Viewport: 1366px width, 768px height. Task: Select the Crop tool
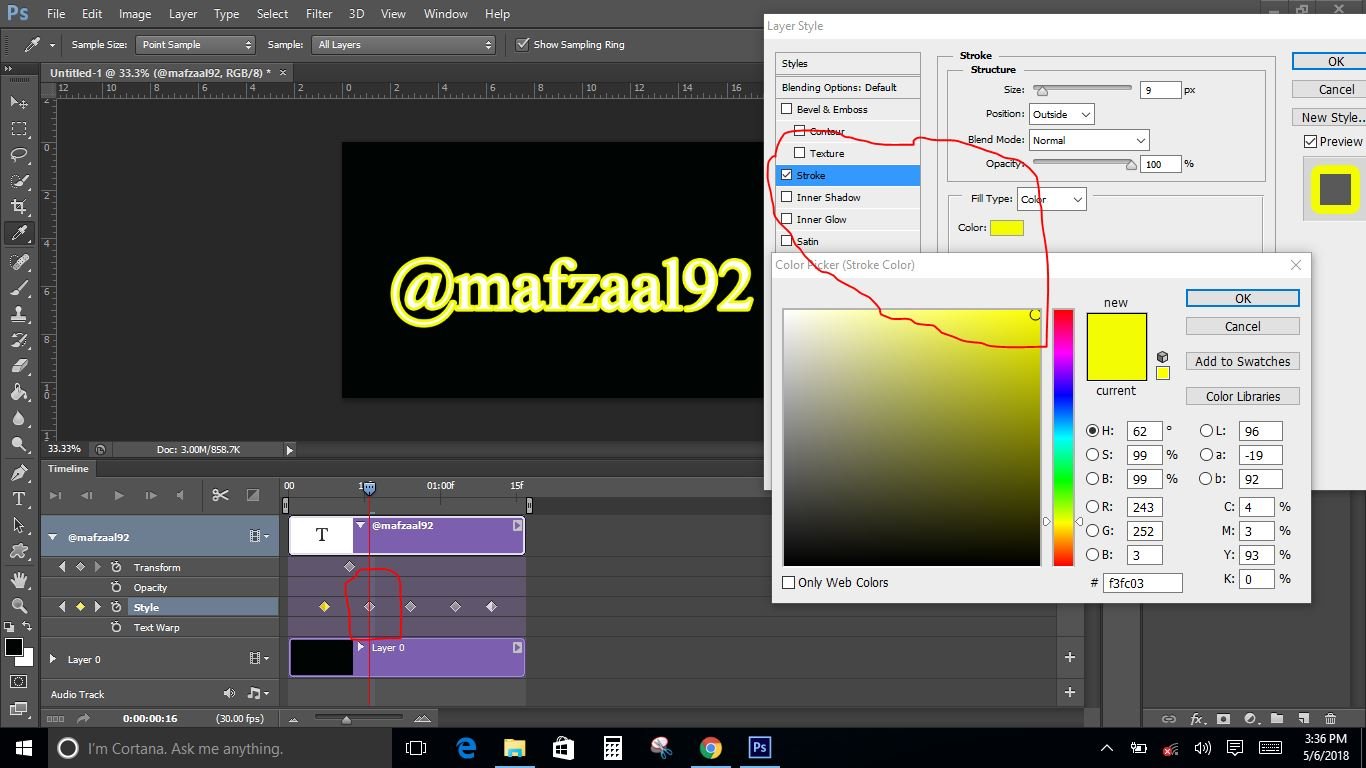click(x=19, y=207)
